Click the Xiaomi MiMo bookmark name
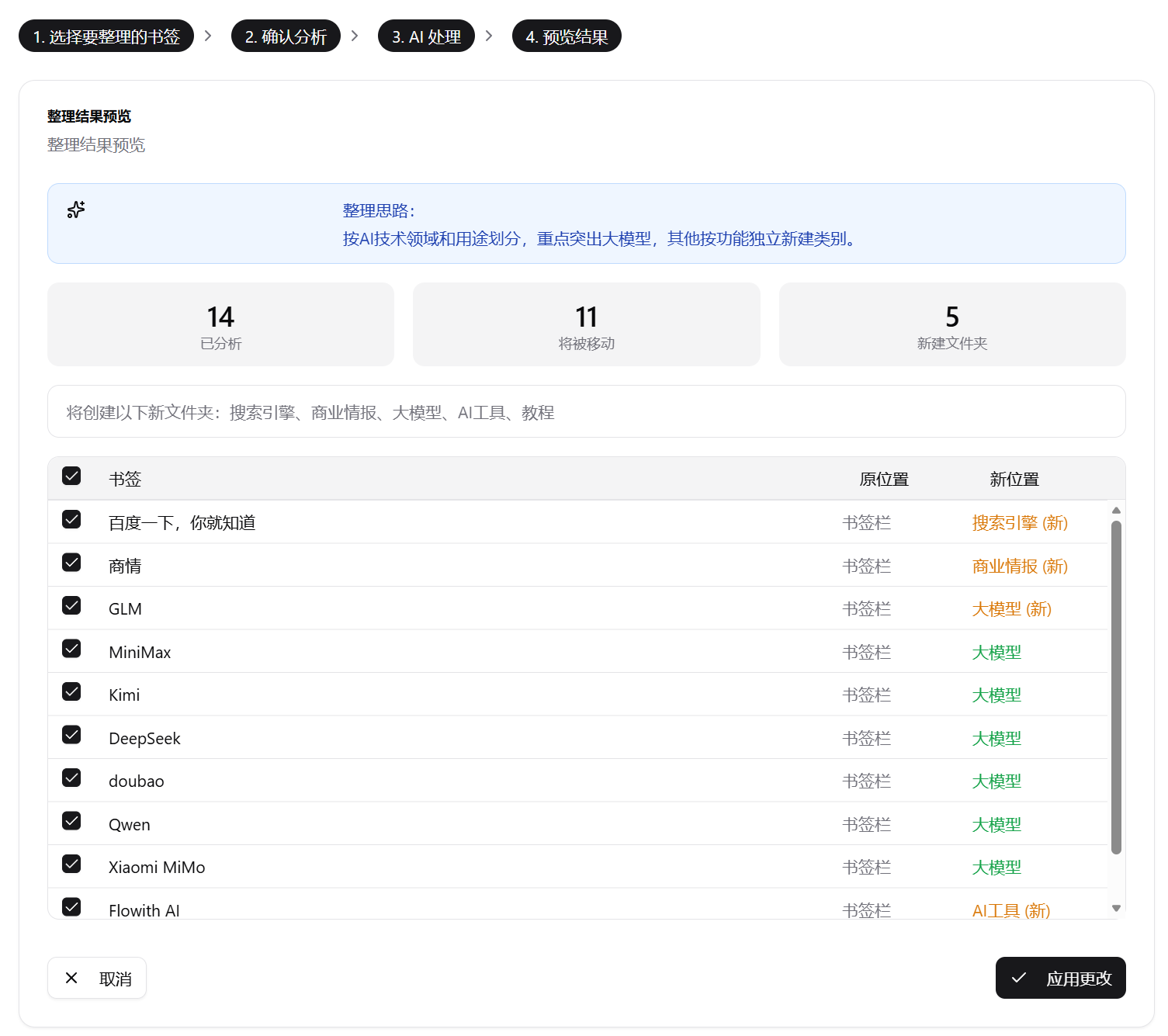1168x1036 pixels. (157, 868)
